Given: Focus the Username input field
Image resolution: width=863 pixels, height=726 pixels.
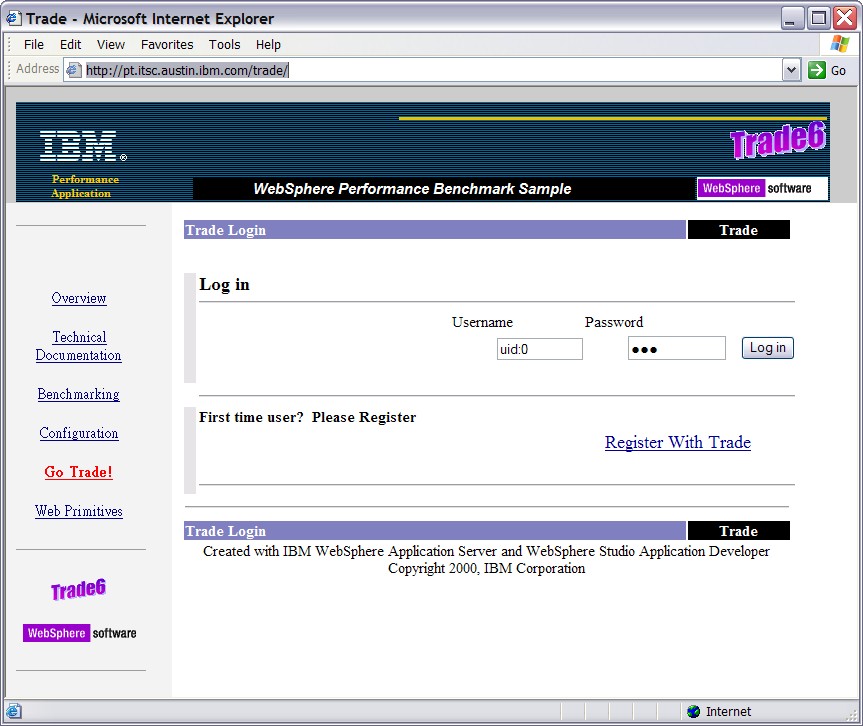Looking at the screenshot, I should 539,349.
